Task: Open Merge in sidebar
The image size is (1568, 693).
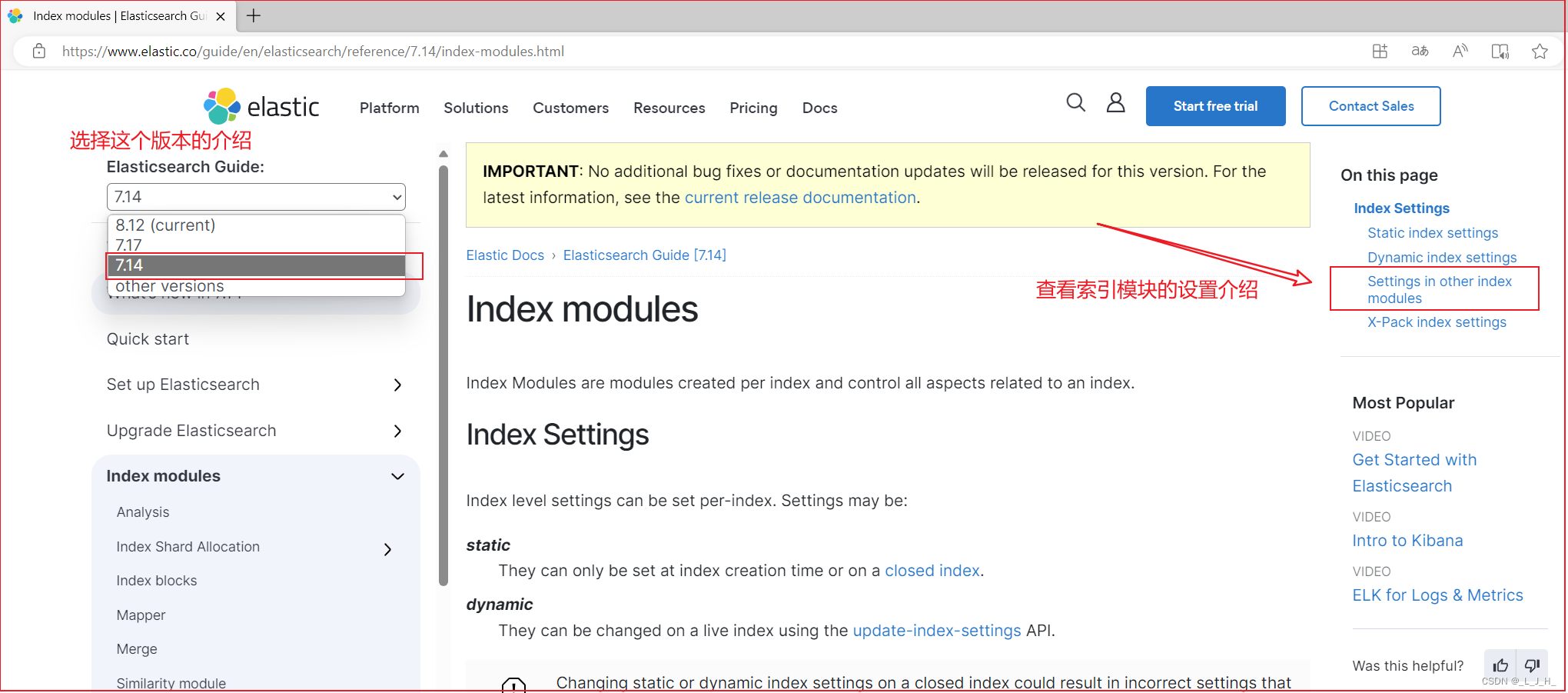Action: (137, 649)
